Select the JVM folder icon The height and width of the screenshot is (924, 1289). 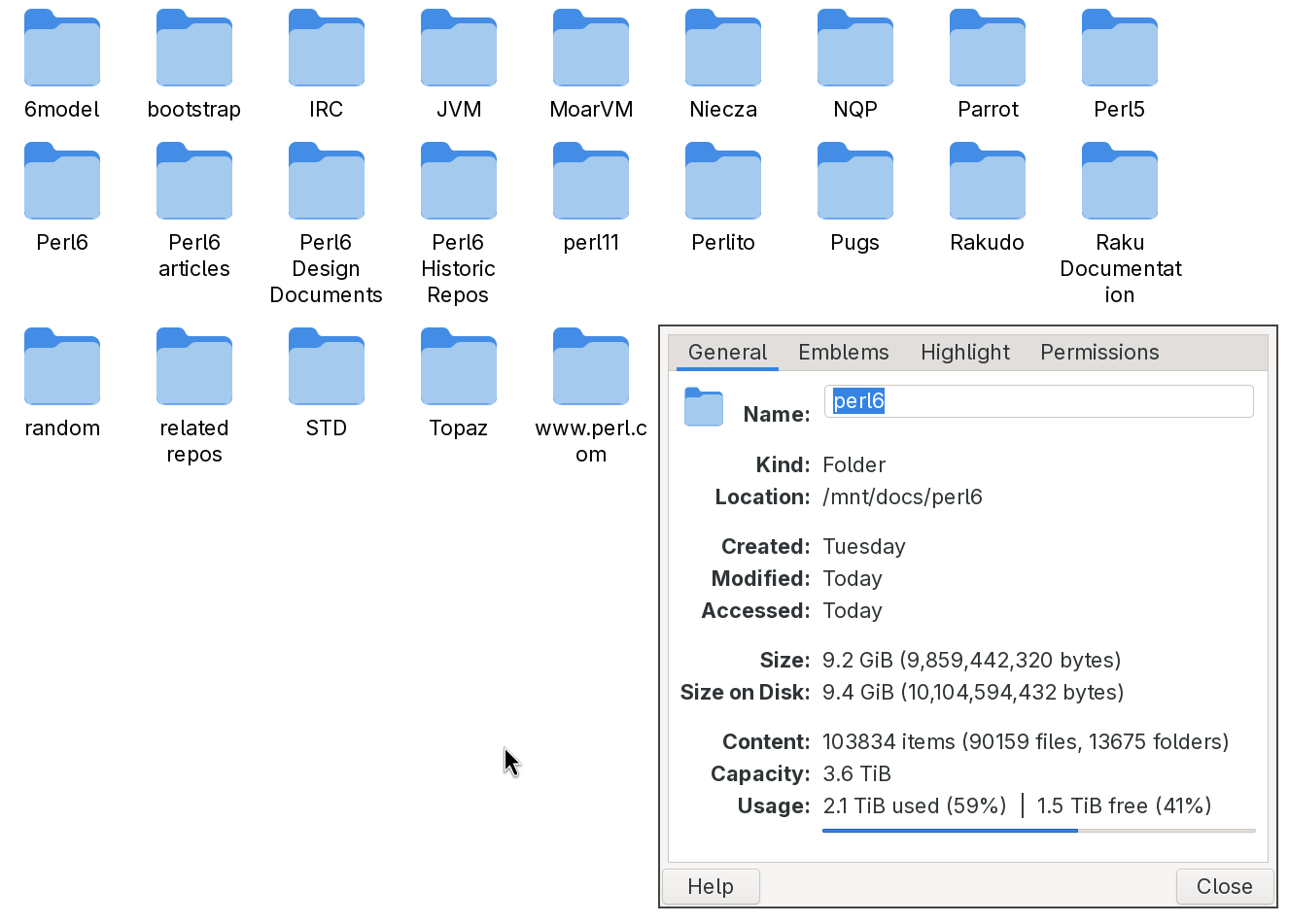(x=459, y=48)
